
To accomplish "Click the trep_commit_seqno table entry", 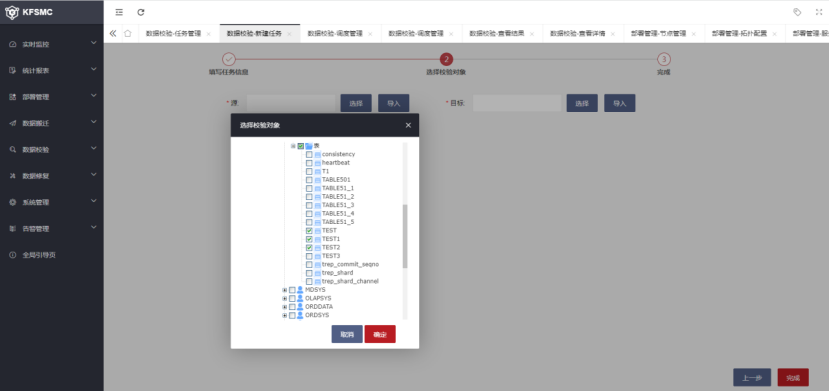I will (x=351, y=265).
